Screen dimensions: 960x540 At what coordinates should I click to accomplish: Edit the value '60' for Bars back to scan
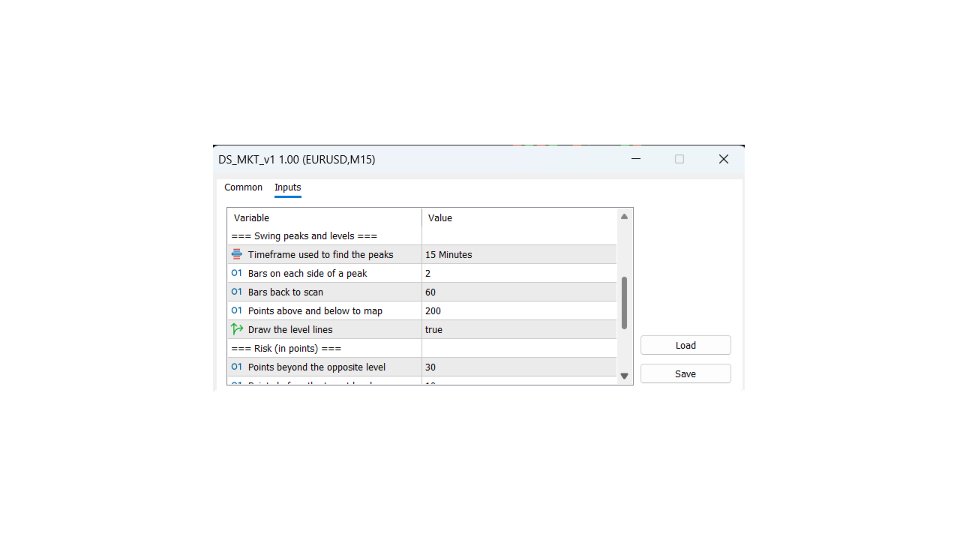[x=519, y=292]
